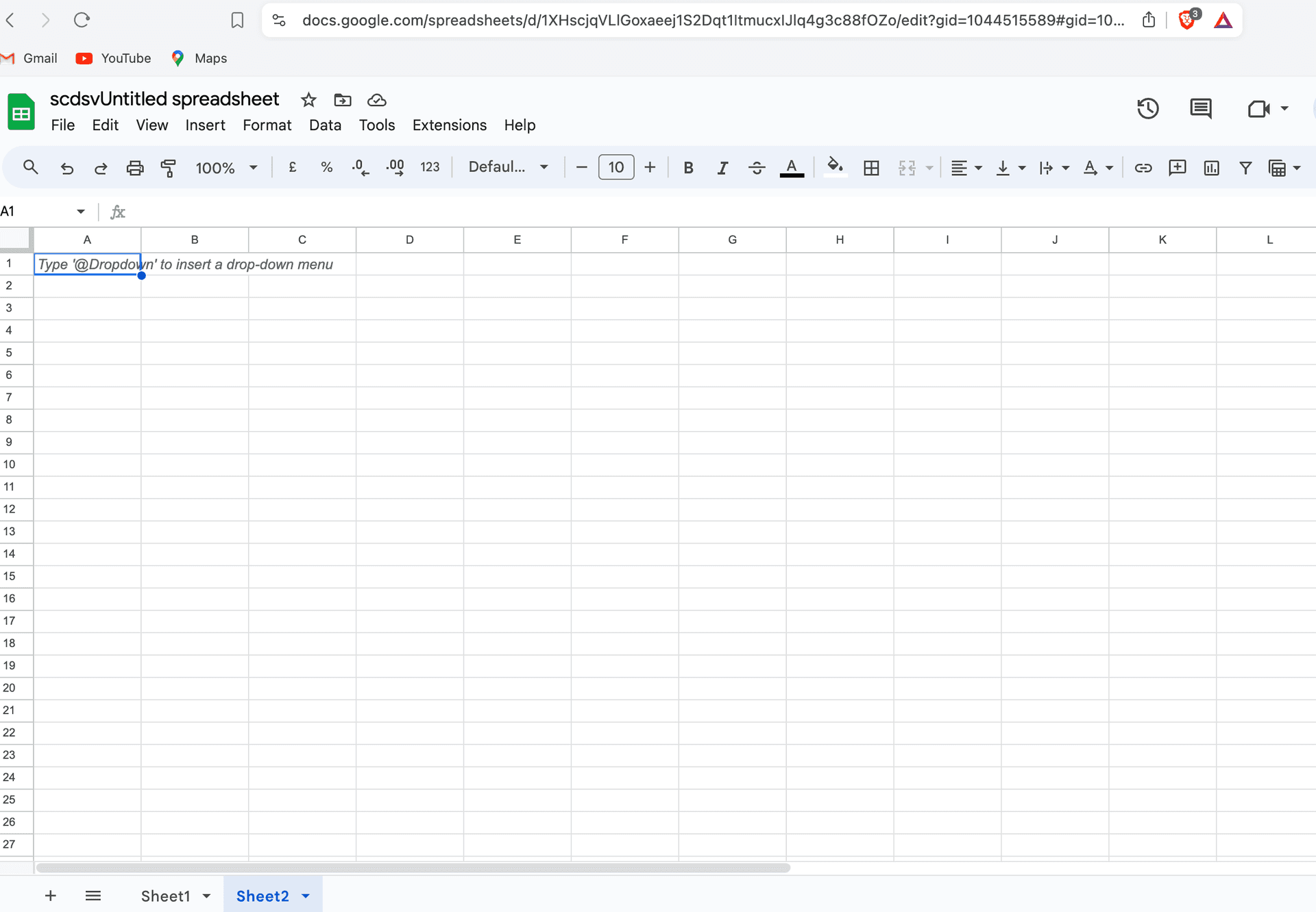
Task: Add a new sheet
Action: click(x=50, y=896)
